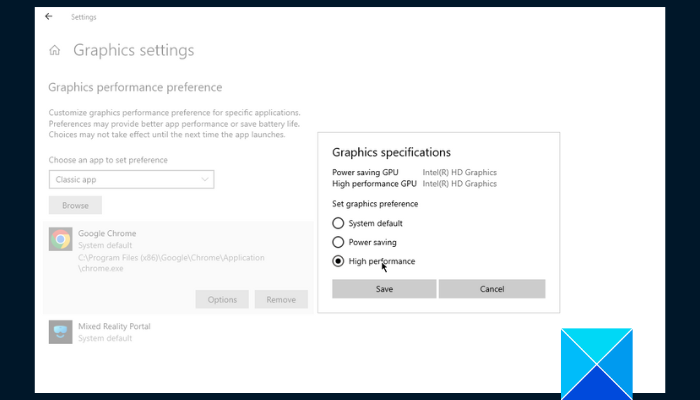Click the Settings window title text
Viewport: 700px width, 400px height.
tap(84, 17)
